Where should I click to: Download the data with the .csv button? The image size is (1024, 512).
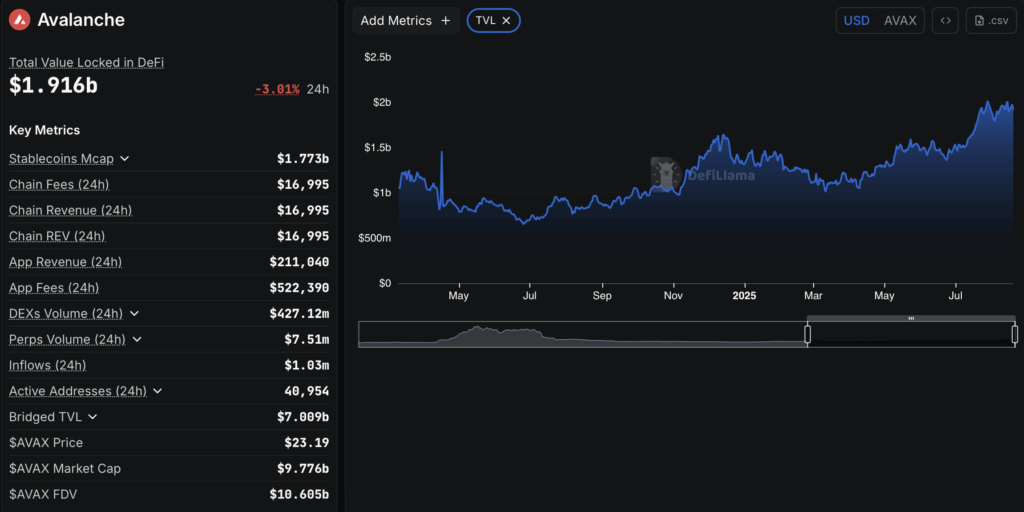[x=991, y=20]
